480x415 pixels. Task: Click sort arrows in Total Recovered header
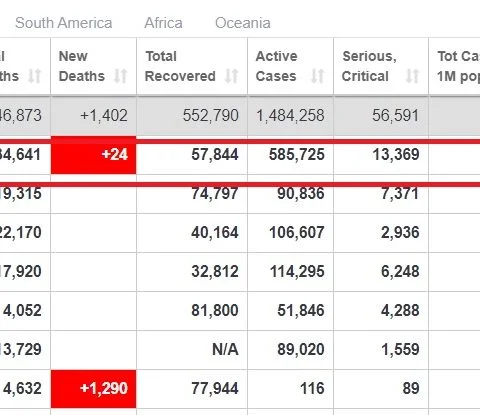tap(231, 76)
